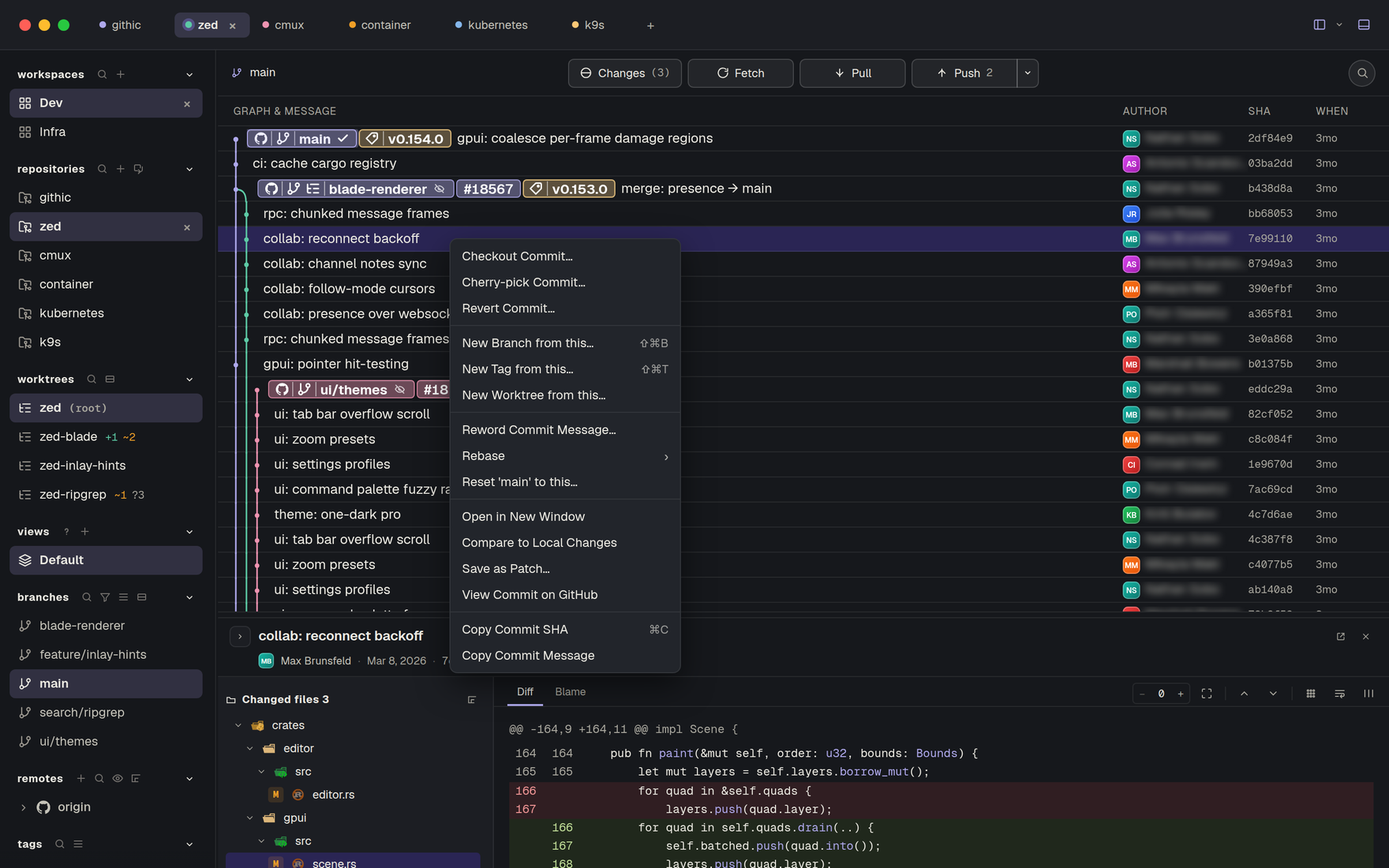Screen dimensions: 1389x868
Task: Open the views help question mark
Action: (66, 532)
